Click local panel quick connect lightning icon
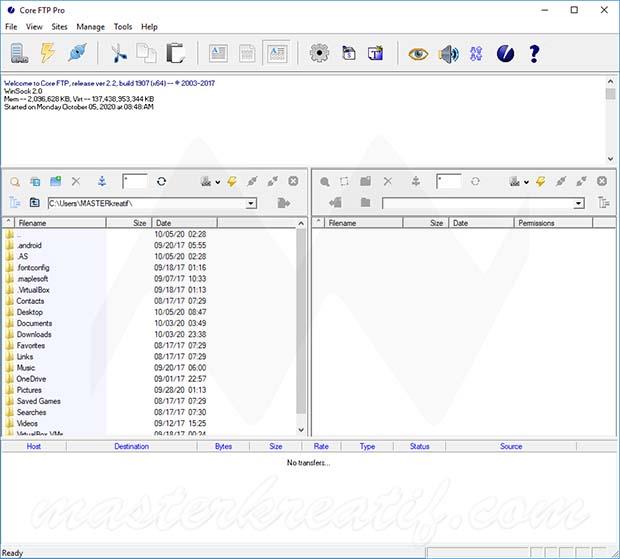Image resolution: width=620 pixels, height=559 pixels. (232, 181)
